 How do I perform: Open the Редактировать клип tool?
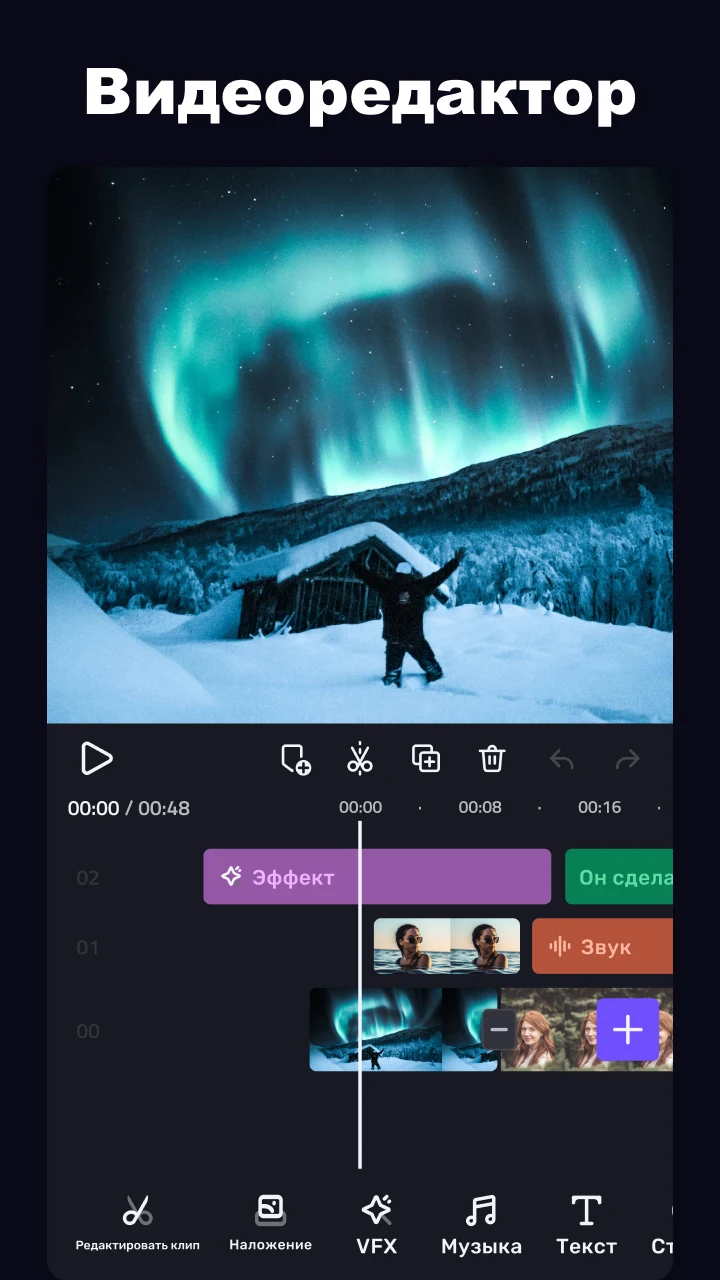(138, 1224)
